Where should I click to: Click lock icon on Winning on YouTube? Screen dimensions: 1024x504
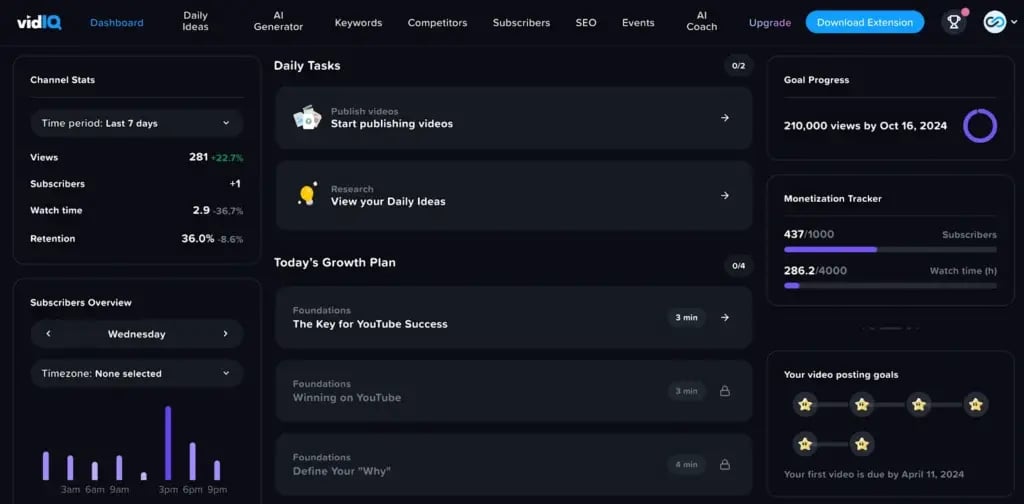[725, 391]
